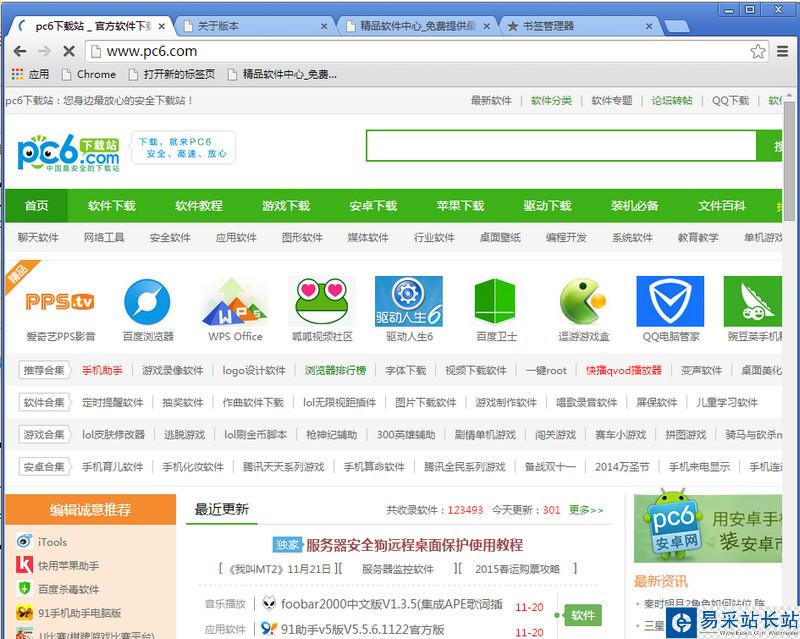
Task: Open the 苹果下载 navigation item
Action: [x=460, y=206]
